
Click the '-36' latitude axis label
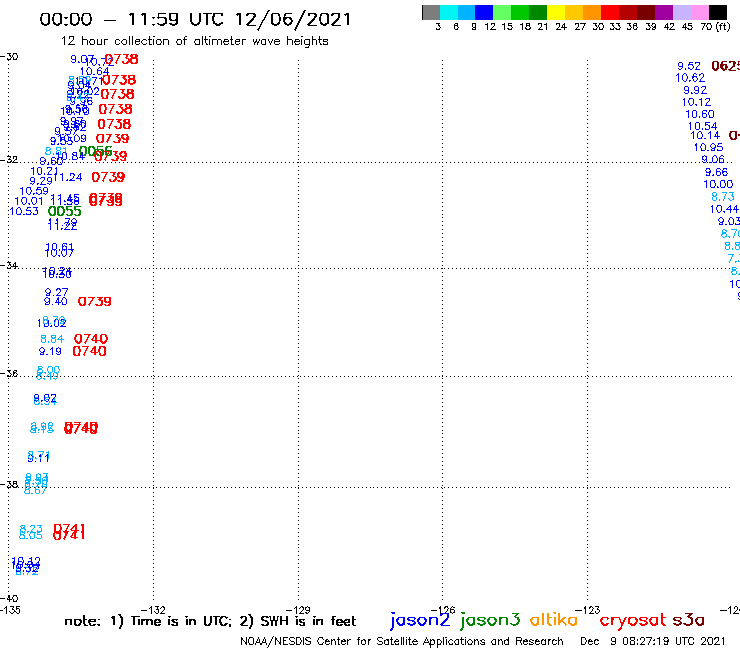tap(9, 373)
